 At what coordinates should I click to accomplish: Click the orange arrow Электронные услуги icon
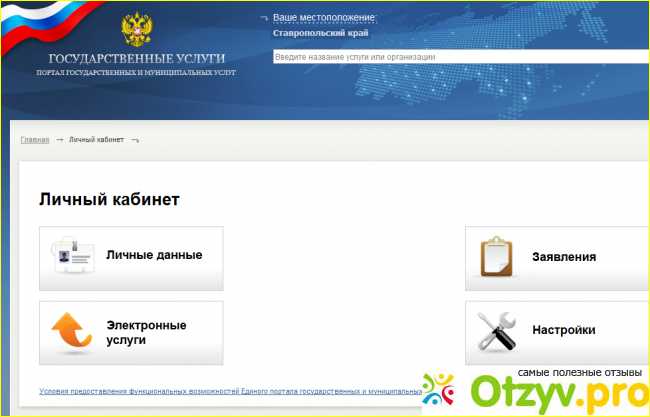(72, 332)
